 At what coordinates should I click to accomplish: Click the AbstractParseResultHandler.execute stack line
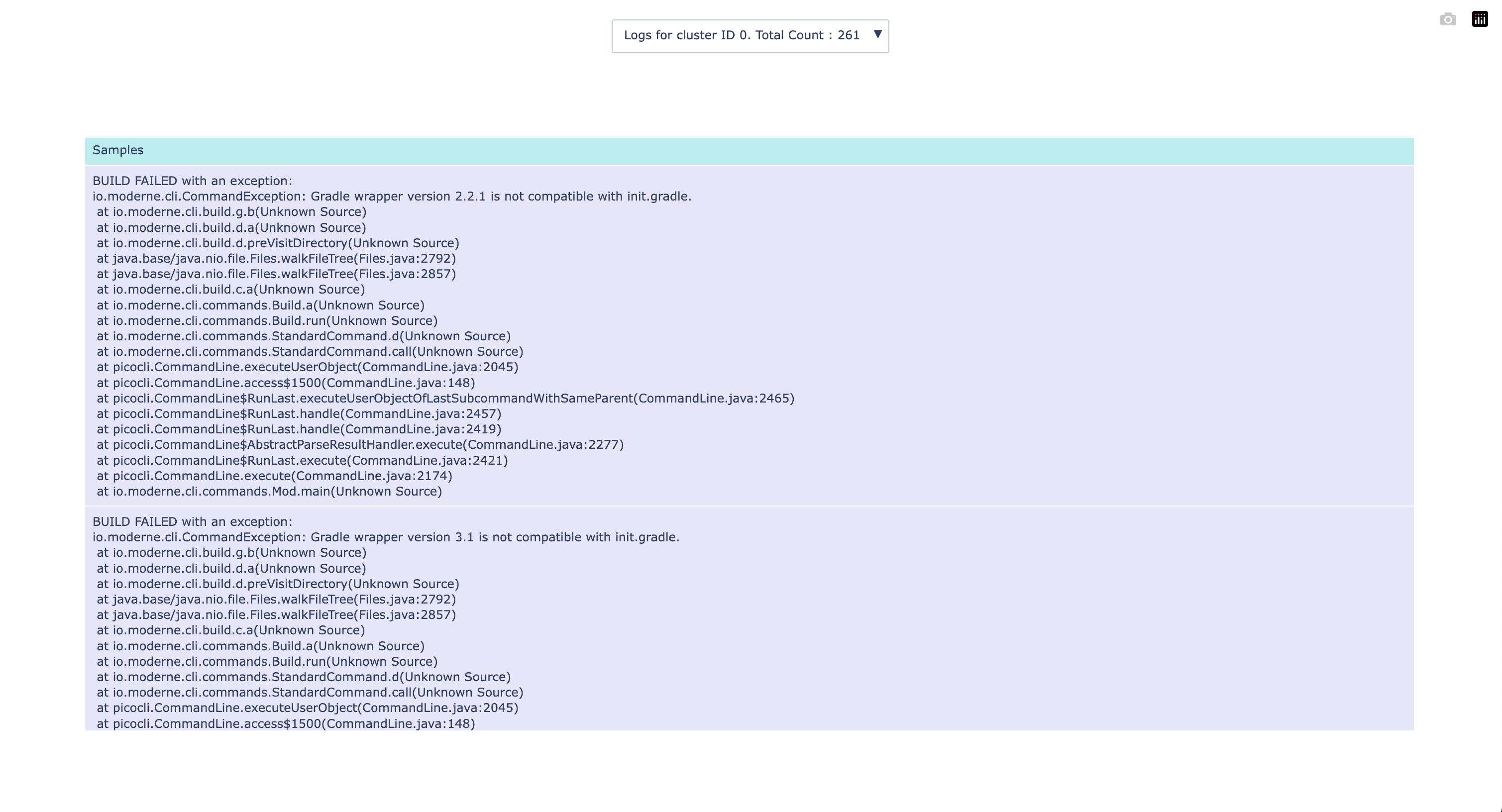coord(360,445)
